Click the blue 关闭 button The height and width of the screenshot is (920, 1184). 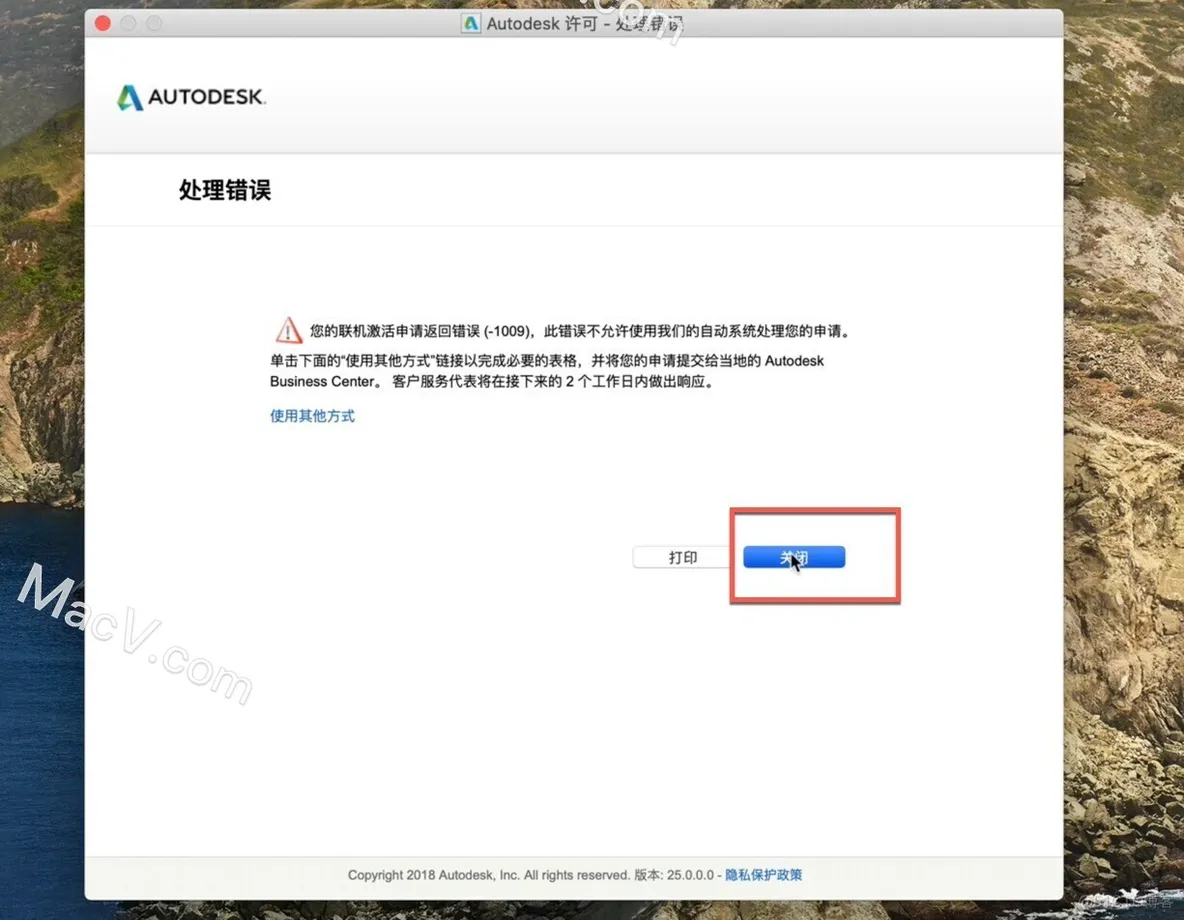pos(794,557)
